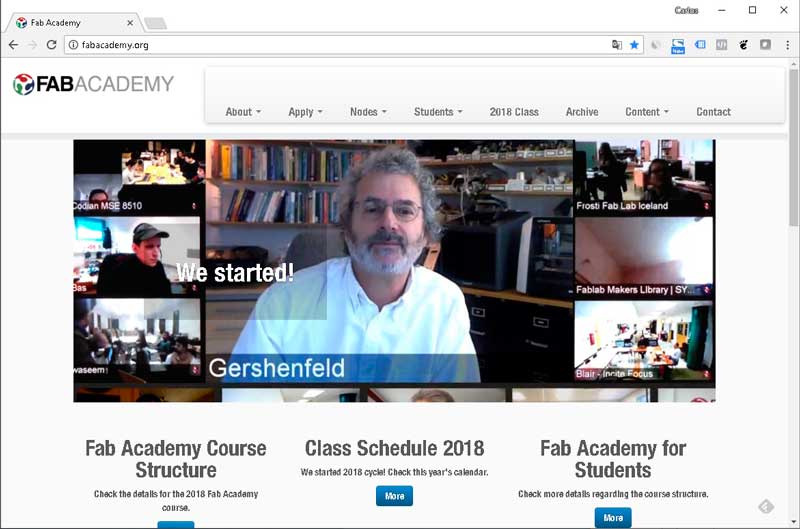Screen dimensions: 800x529
Task: Click More under Class Schedule 2018
Action: (394, 496)
